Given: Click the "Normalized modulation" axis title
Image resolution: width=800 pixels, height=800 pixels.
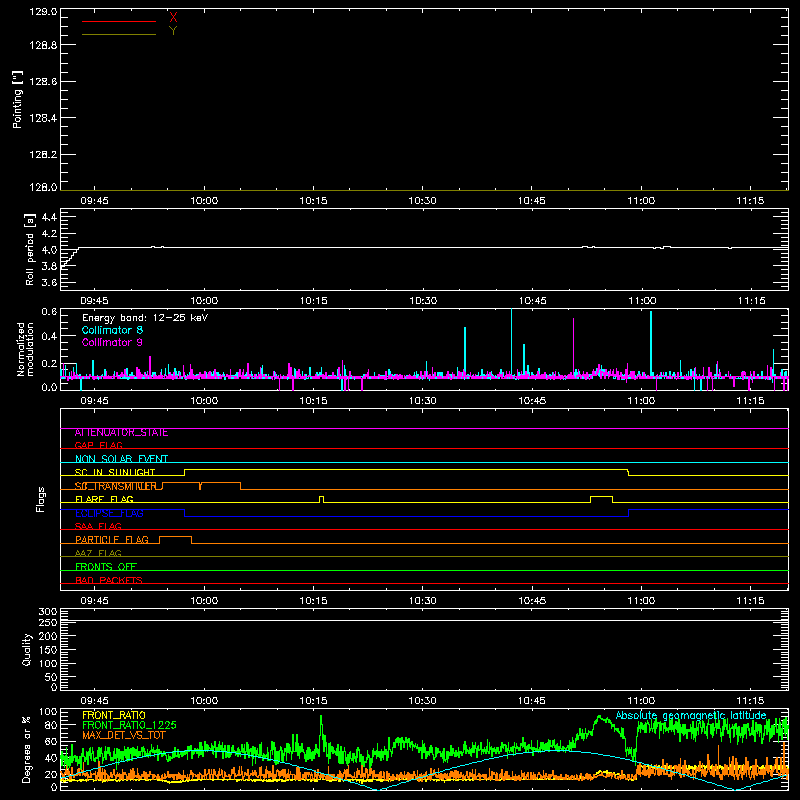Looking at the screenshot, I should 25,349.
